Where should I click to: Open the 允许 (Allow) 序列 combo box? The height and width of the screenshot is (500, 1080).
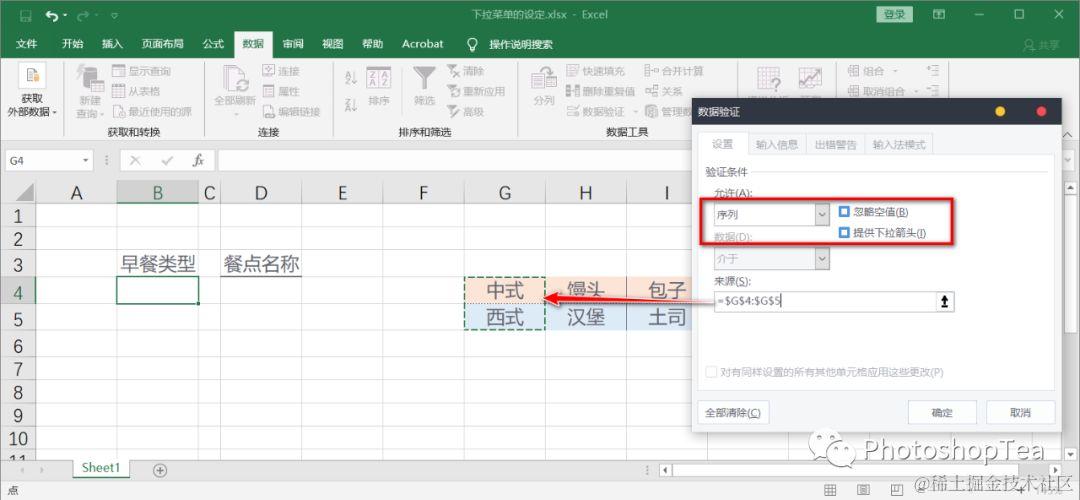pos(771,215)
